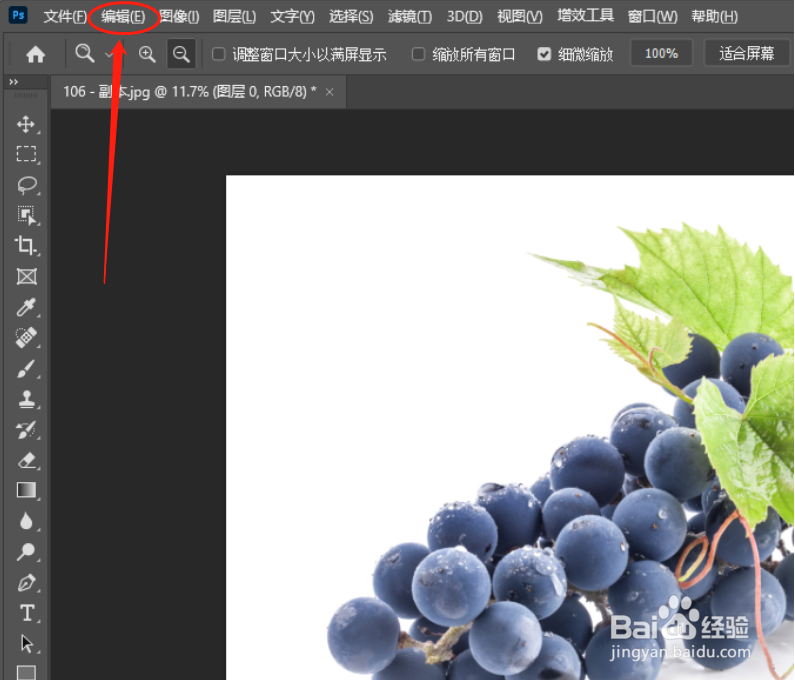795x680 pixels.
Task: Choose the Zoom In mode button
Action: click(147, 54)
